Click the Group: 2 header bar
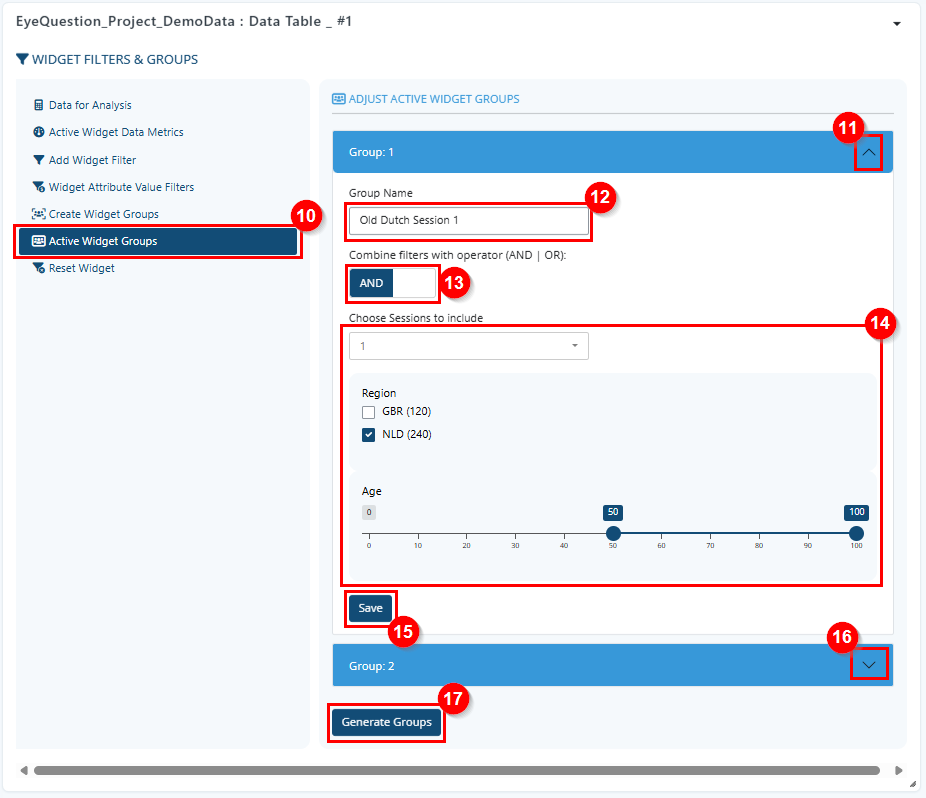 pyautogui.click(x=612, y=665)
